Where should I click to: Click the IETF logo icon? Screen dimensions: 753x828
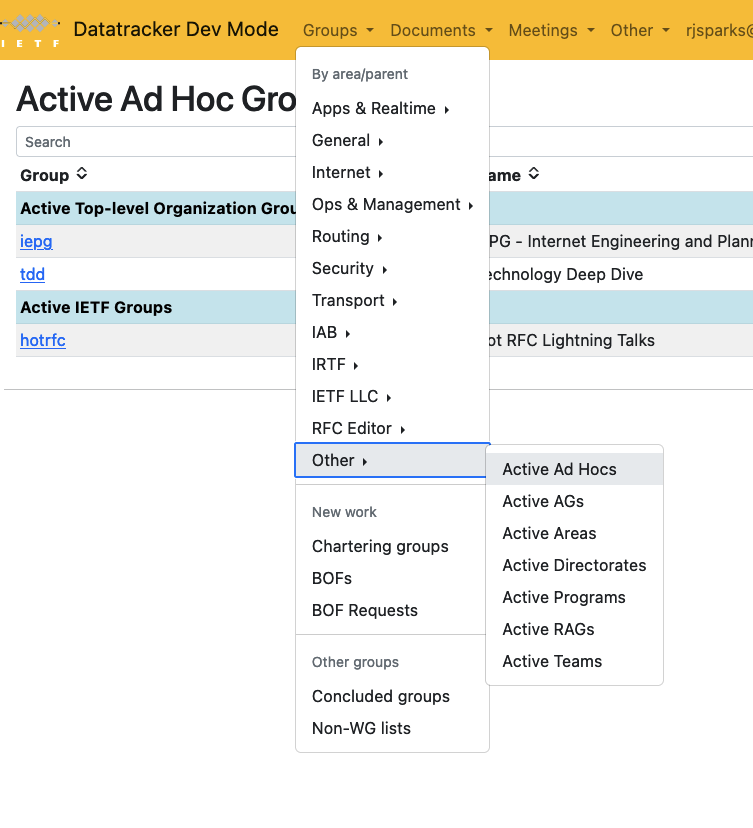[x=30, y=31]
